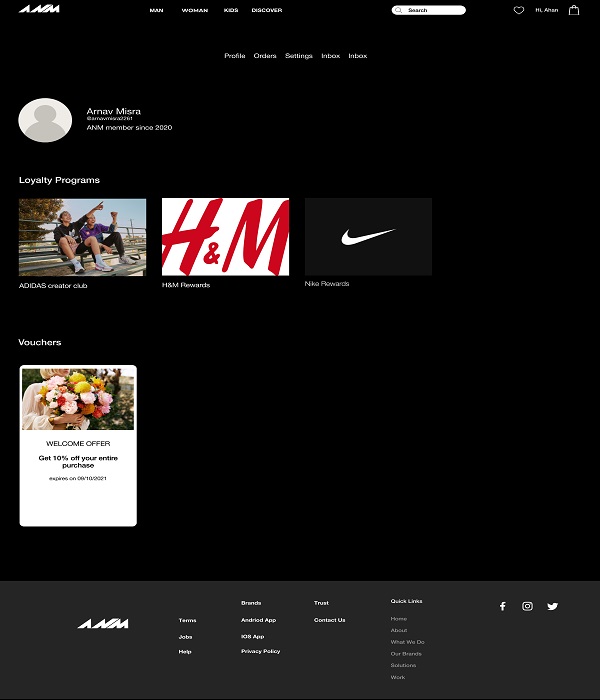
Task: Click the Quick Links heading
Action: 406,601
